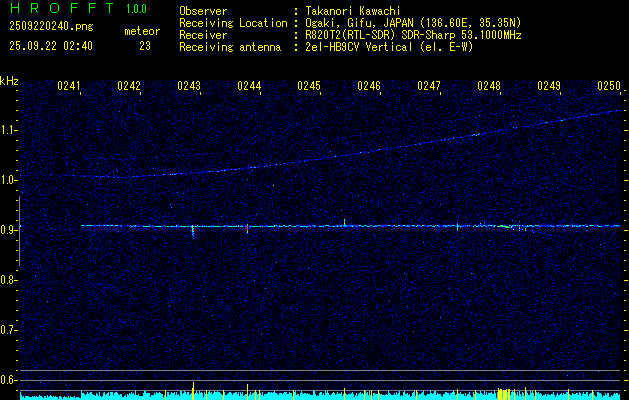The height and width of the screenshot is (400, 629).
Task: Select the 0248 time marker
Action: pyautogui.click(x=489, y=87)
